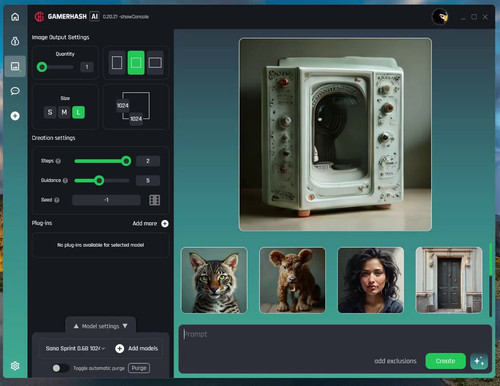Select landscape aspect ratio
This screenshot has height=386, width=500.
click(x=155, y=63)
